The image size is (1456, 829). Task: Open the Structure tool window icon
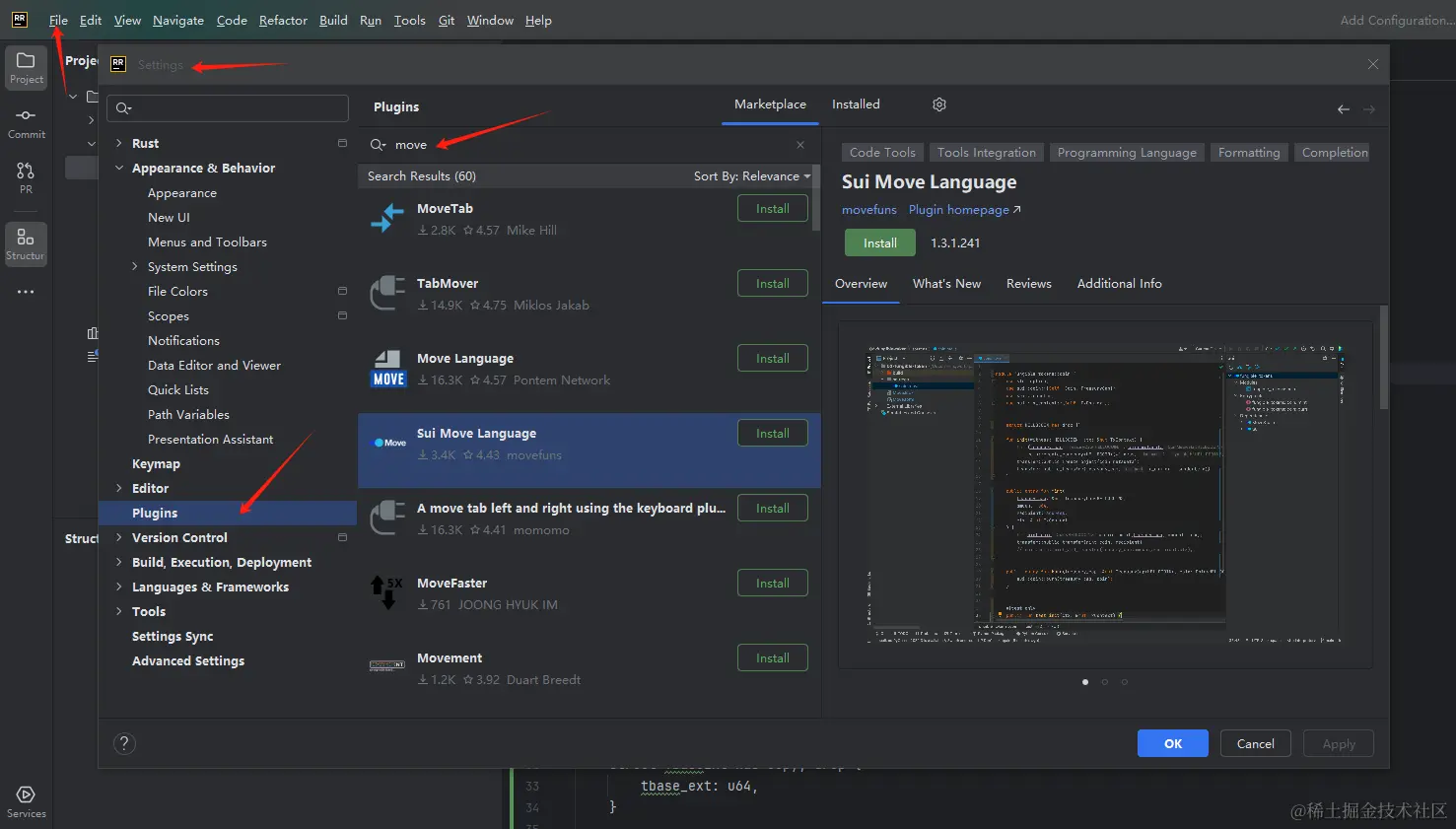[26, 243]
